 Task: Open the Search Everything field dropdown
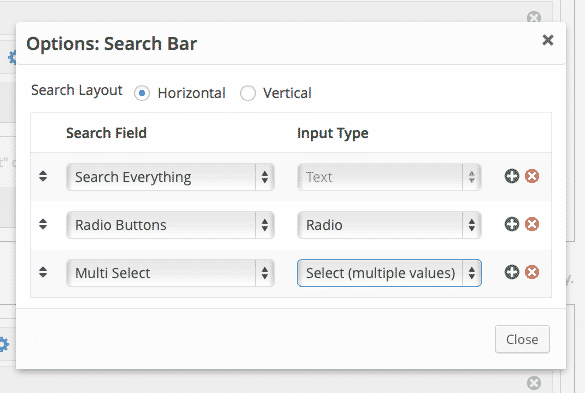pos(170,177)
